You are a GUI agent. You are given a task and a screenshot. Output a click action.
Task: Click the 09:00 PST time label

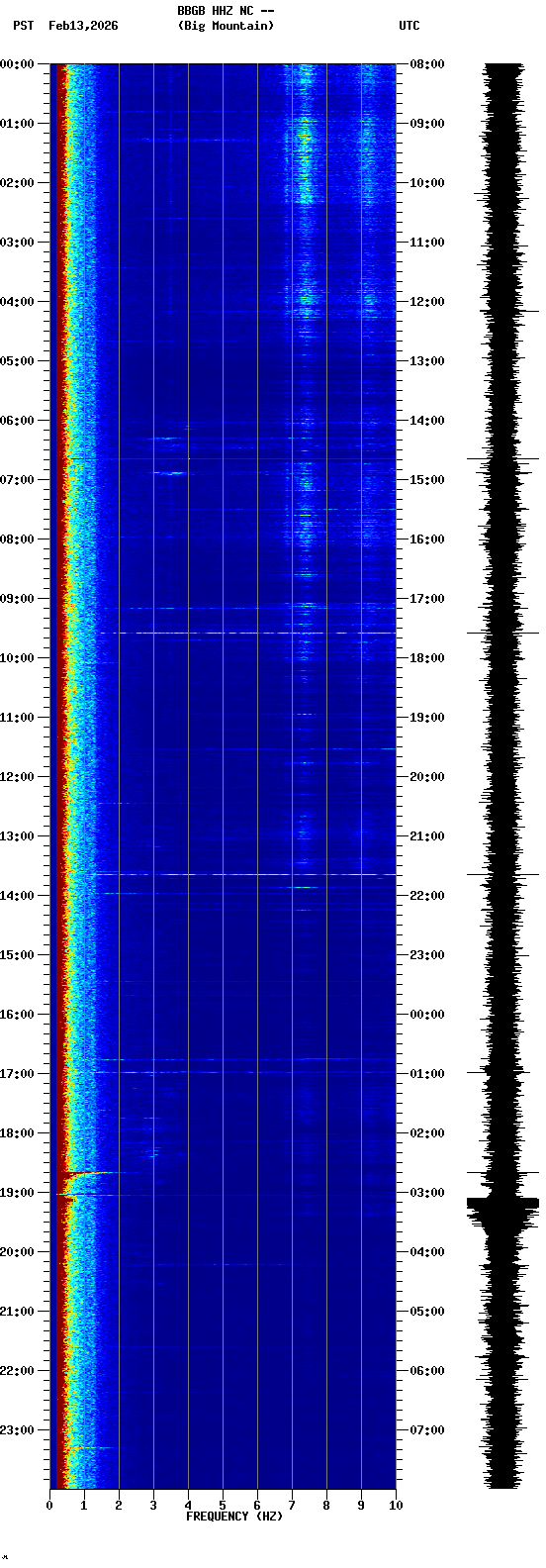[x=18, y=599]
